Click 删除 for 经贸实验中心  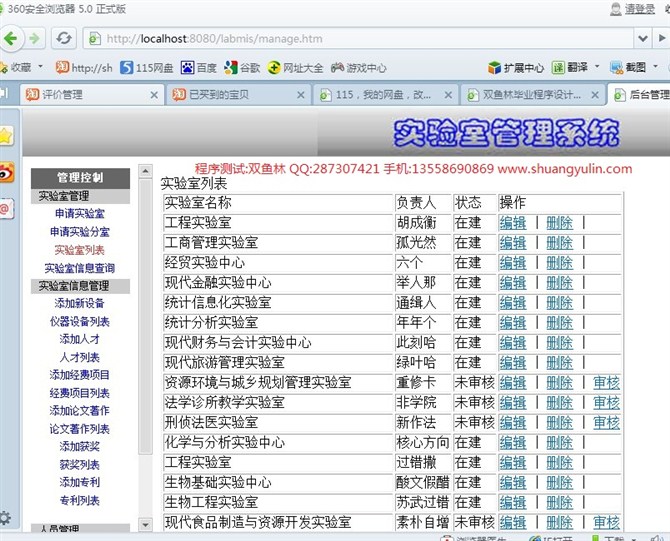[x=559, y=262]
